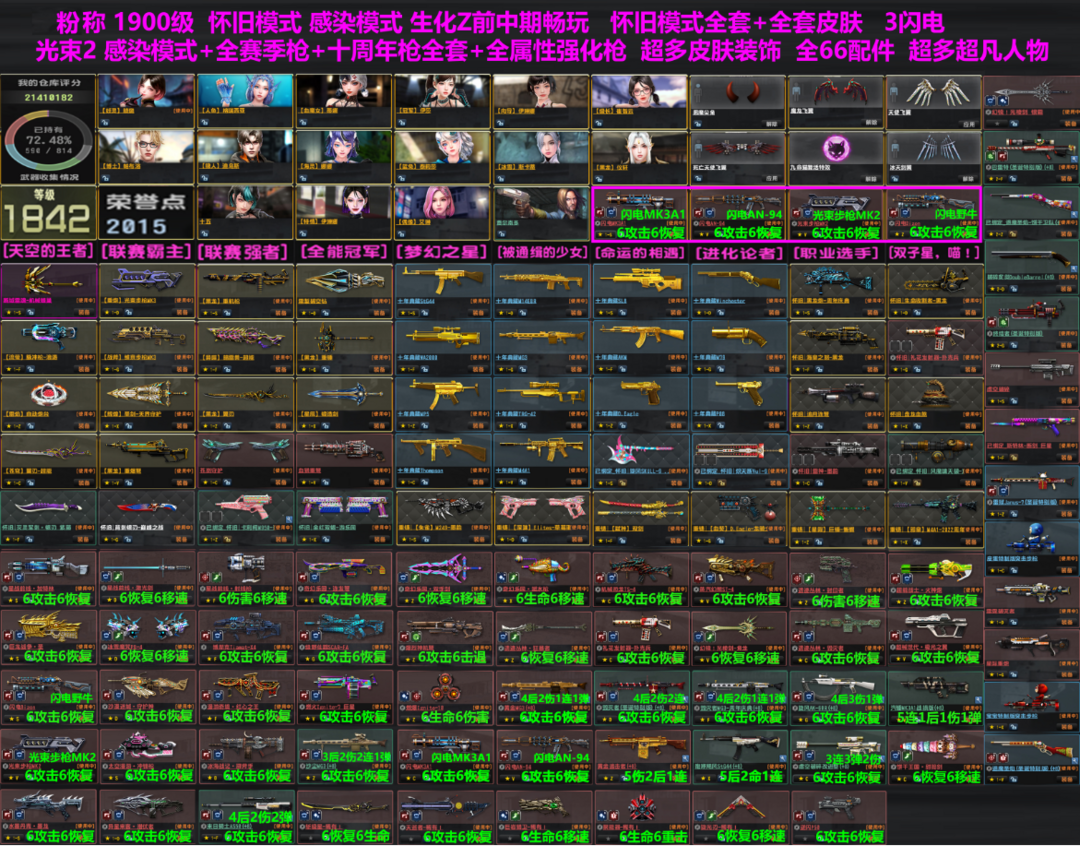Click weapon labeled 6攻击6击退

[442, 637]
